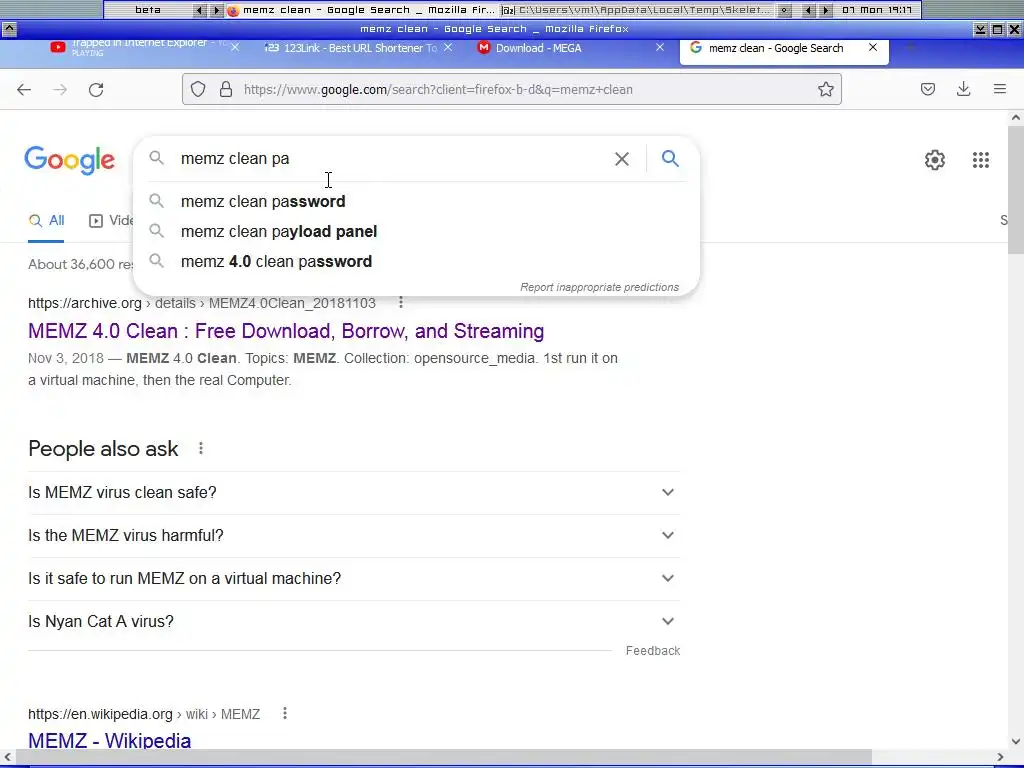Switch to the 123Link URL Shortener tab
1024x768 pixels.
359,48
